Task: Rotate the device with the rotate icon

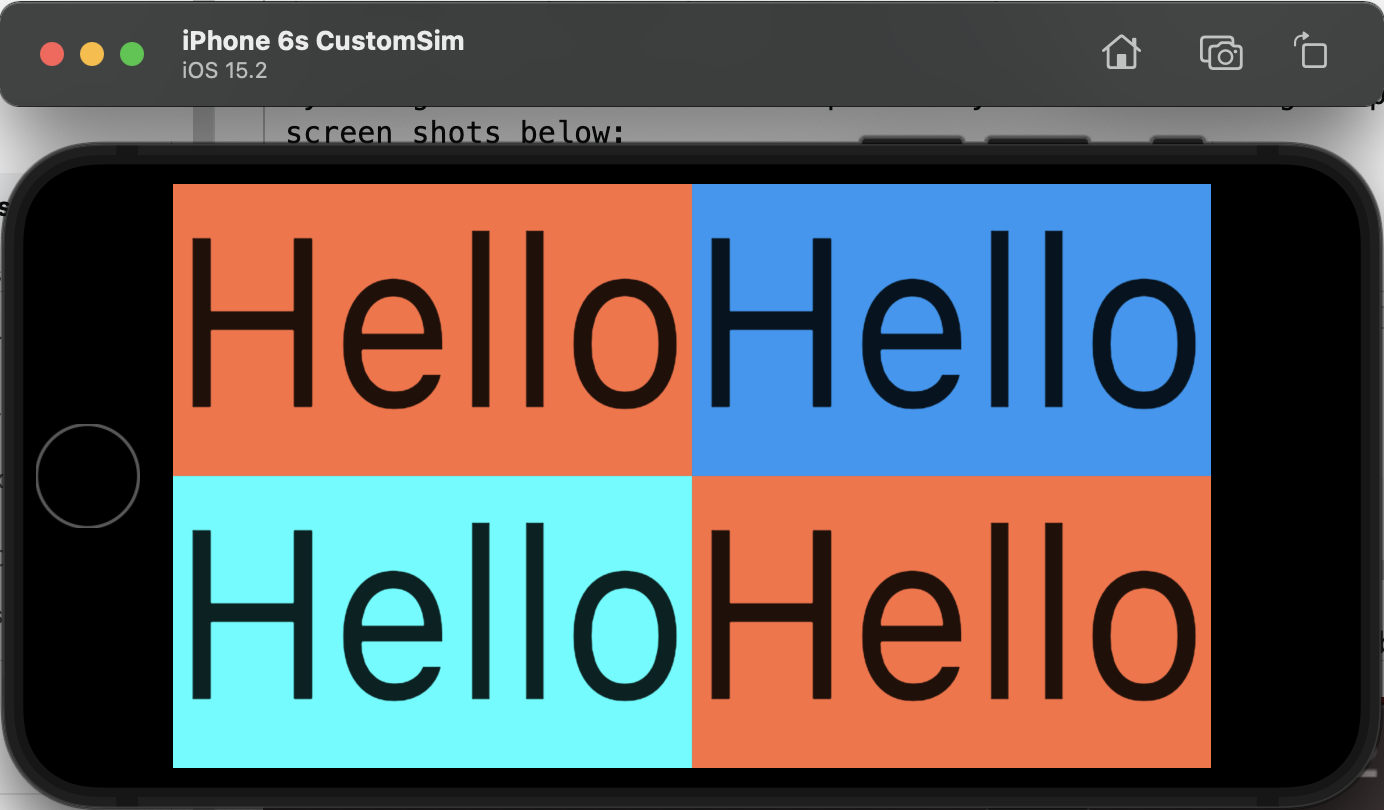Action: pyautogui.click(x=1310, y=51)
